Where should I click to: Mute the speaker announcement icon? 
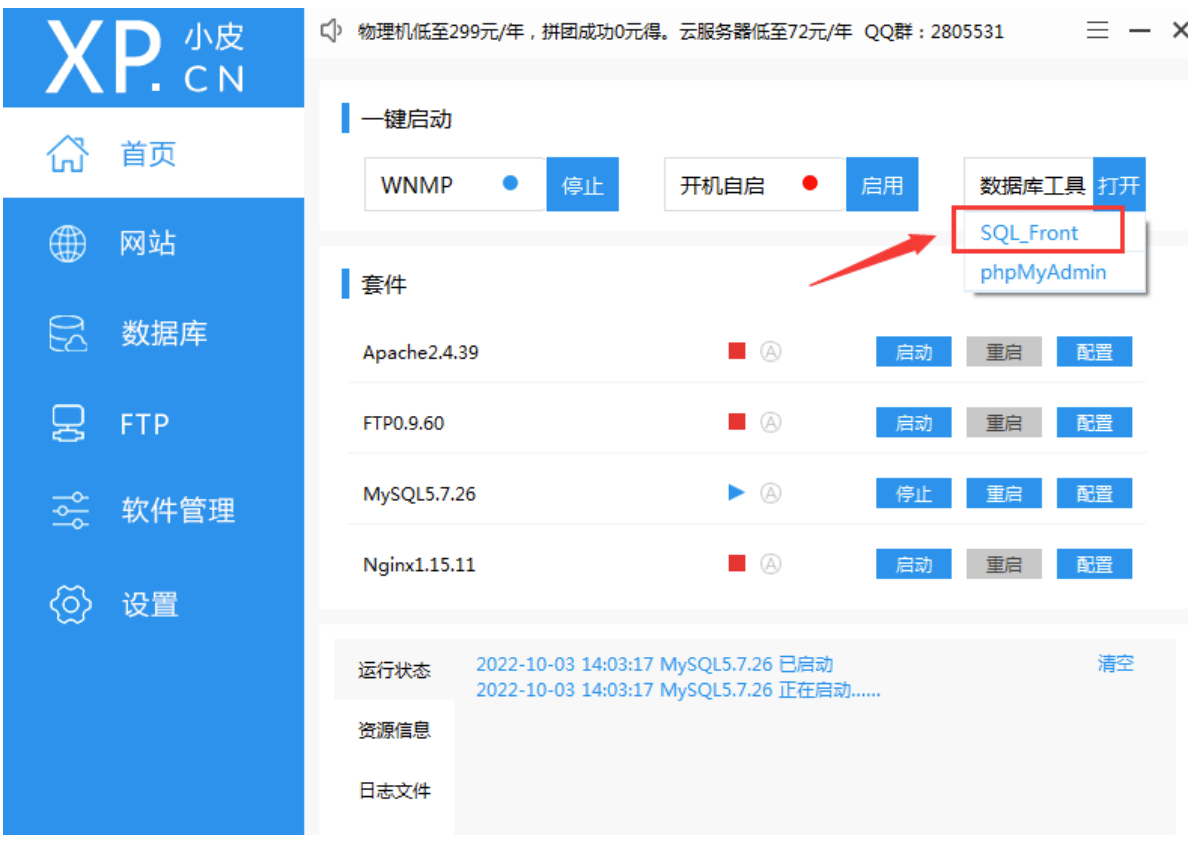tap(331, 31)
